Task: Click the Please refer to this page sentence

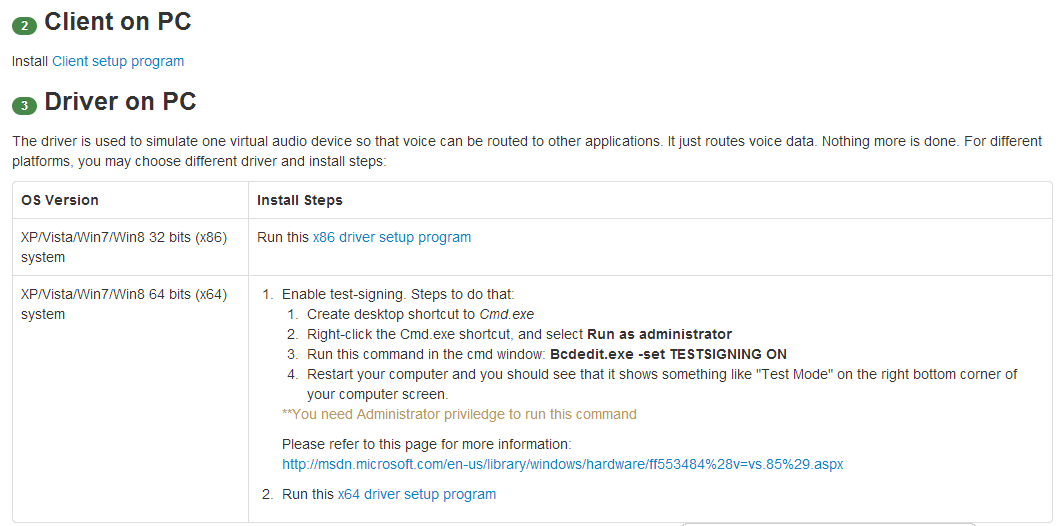Action: 427,444
